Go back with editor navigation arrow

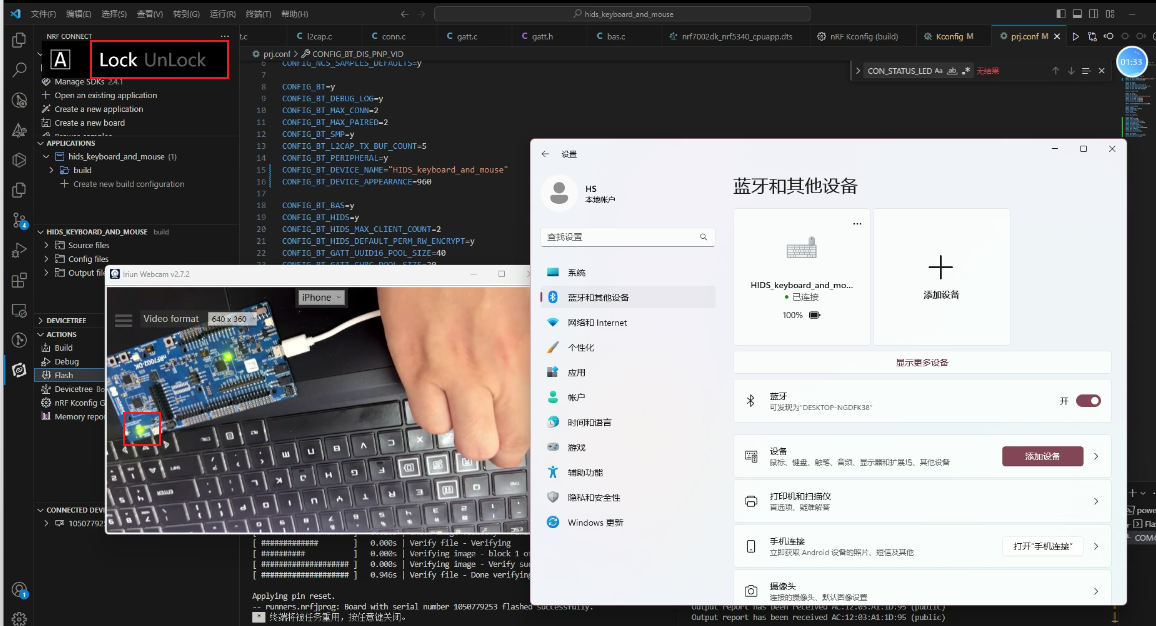(x=405, y=13)
